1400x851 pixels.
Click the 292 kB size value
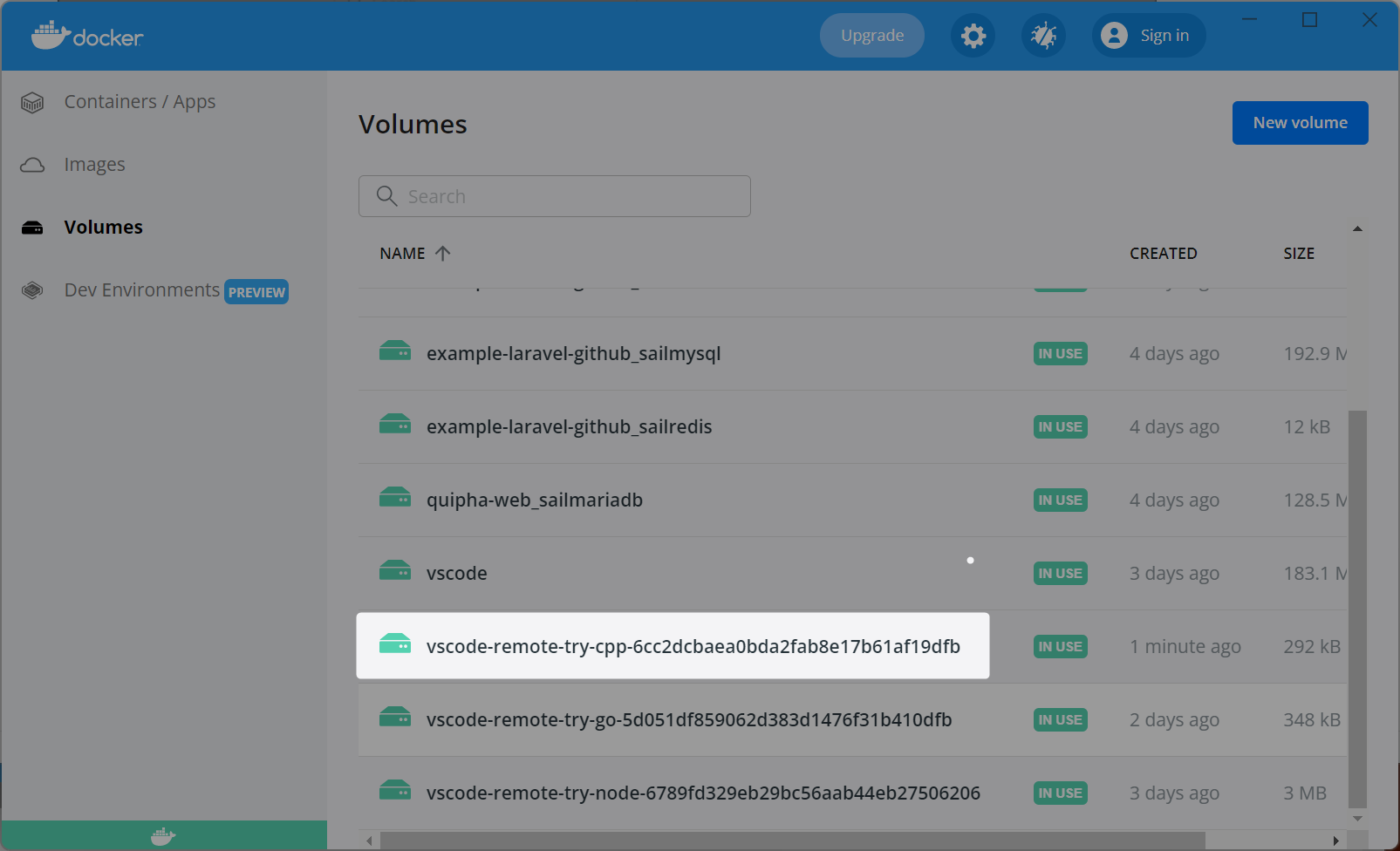tap(1312, 647)
